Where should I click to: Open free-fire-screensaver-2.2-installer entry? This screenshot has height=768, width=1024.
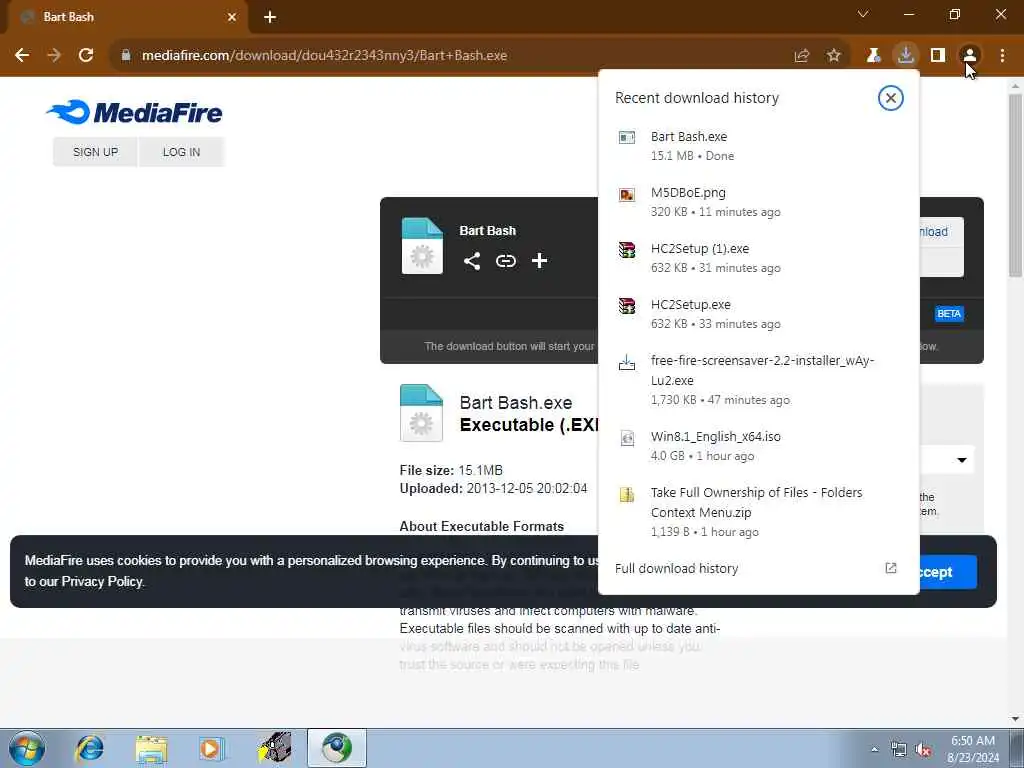click(x=759, y=380)
